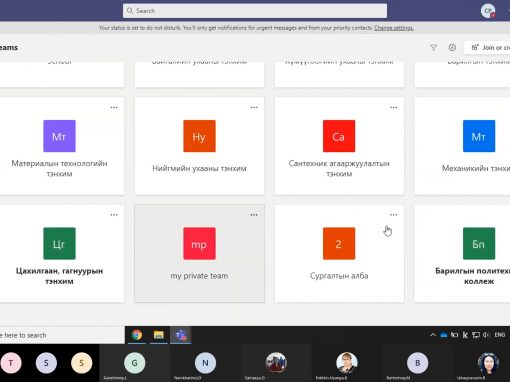Click the volume speaker tray icon

click(x=486, y=335)
